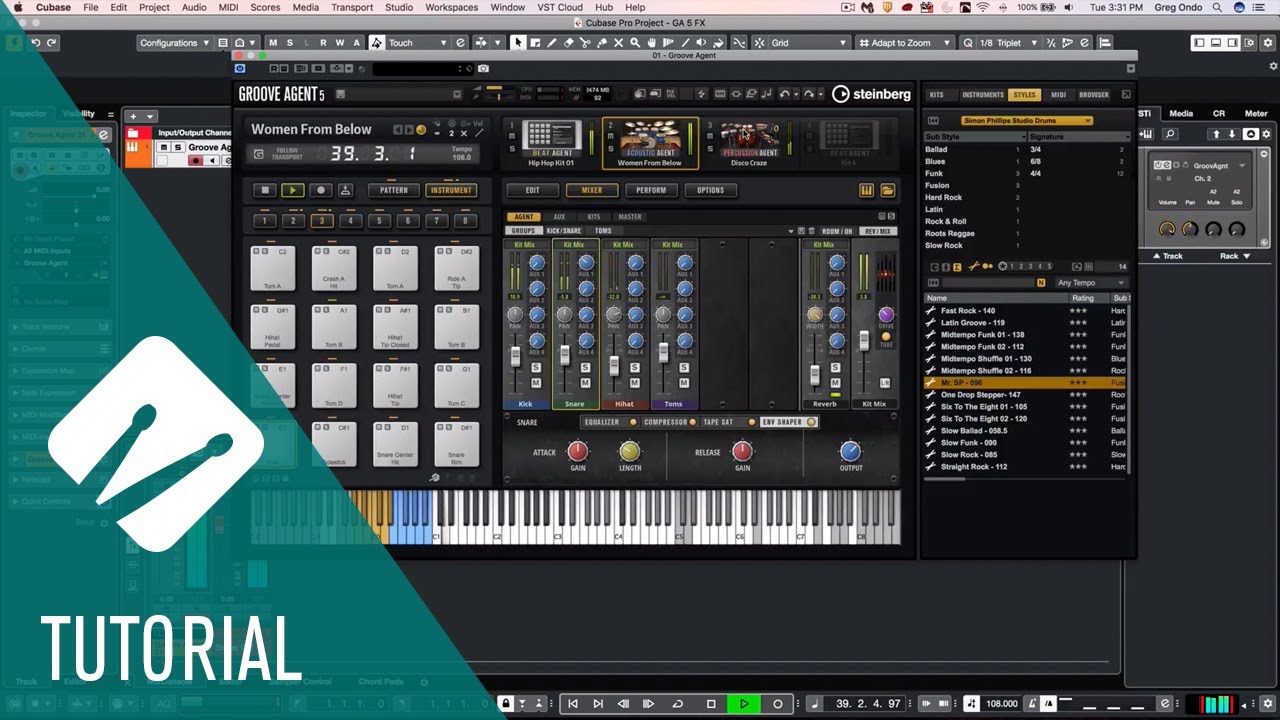Screen dimensions: 1280x720
Task: Open the macOS Wi-Fi status icon
Action: point(982,7)
